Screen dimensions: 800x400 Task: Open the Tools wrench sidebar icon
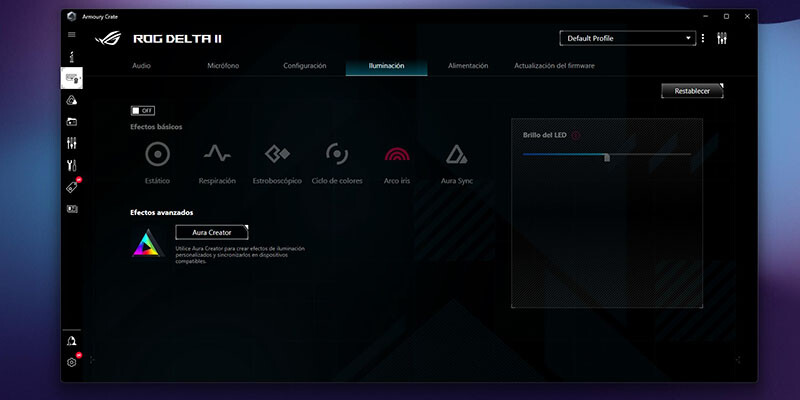tap(71, 165)
